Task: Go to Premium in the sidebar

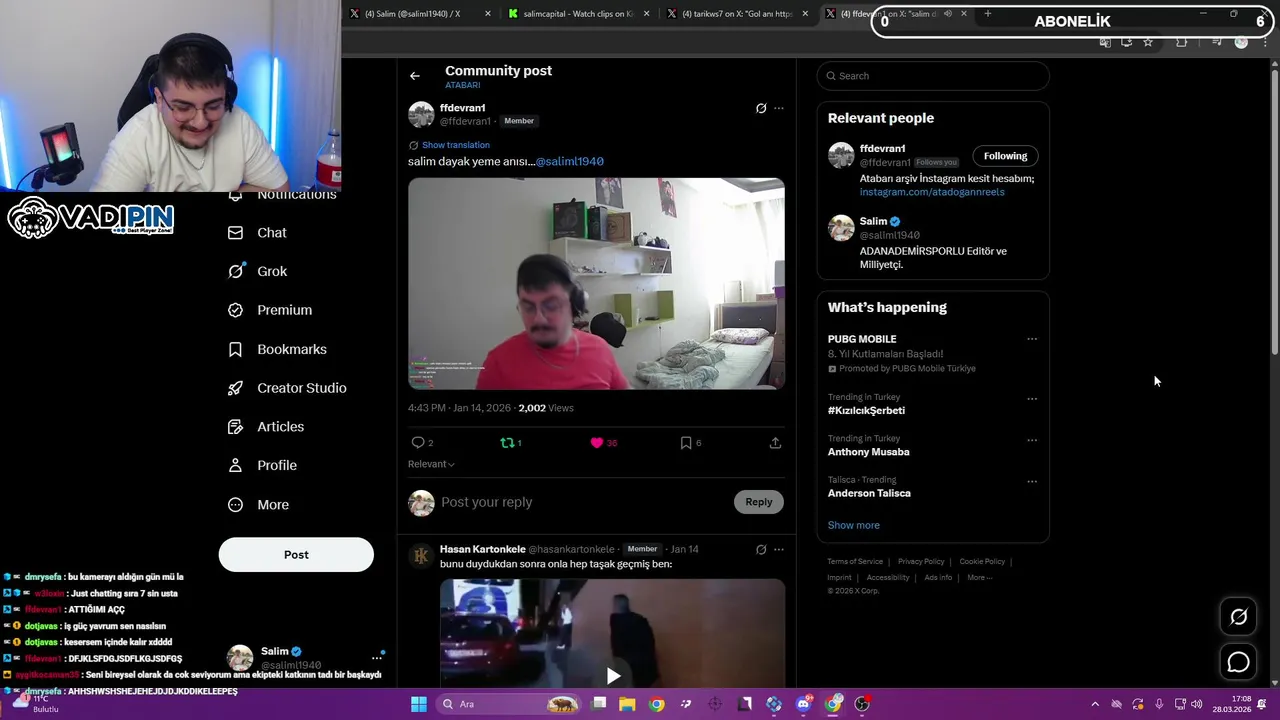Action: coord(269,310)
